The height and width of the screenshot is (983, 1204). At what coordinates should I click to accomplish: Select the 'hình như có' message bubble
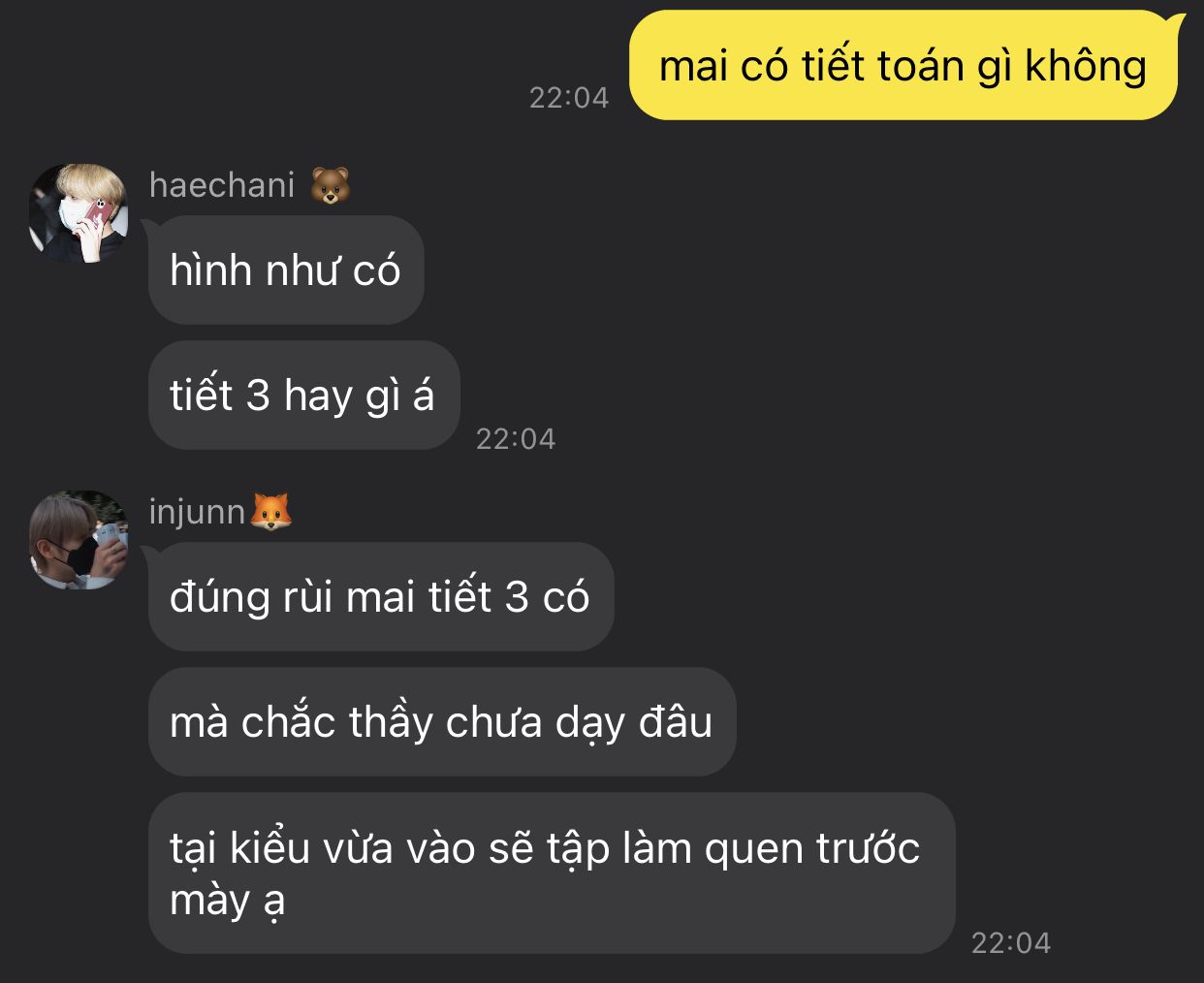point(286,270)
